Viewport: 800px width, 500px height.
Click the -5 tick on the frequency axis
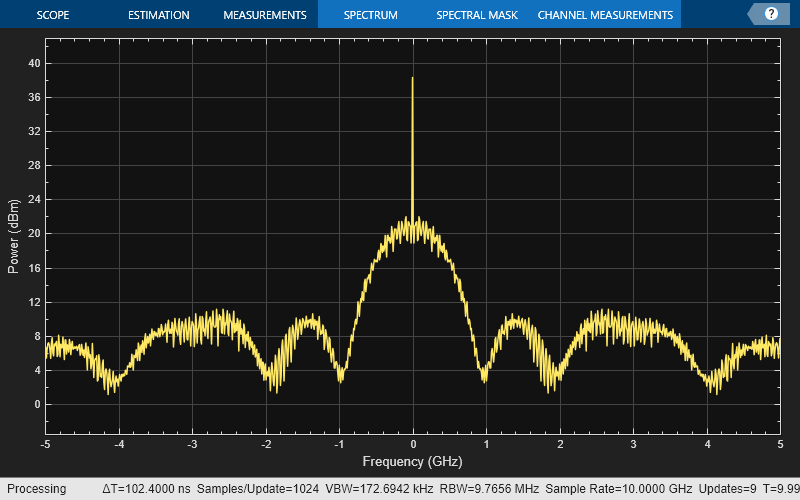point(46,443)
